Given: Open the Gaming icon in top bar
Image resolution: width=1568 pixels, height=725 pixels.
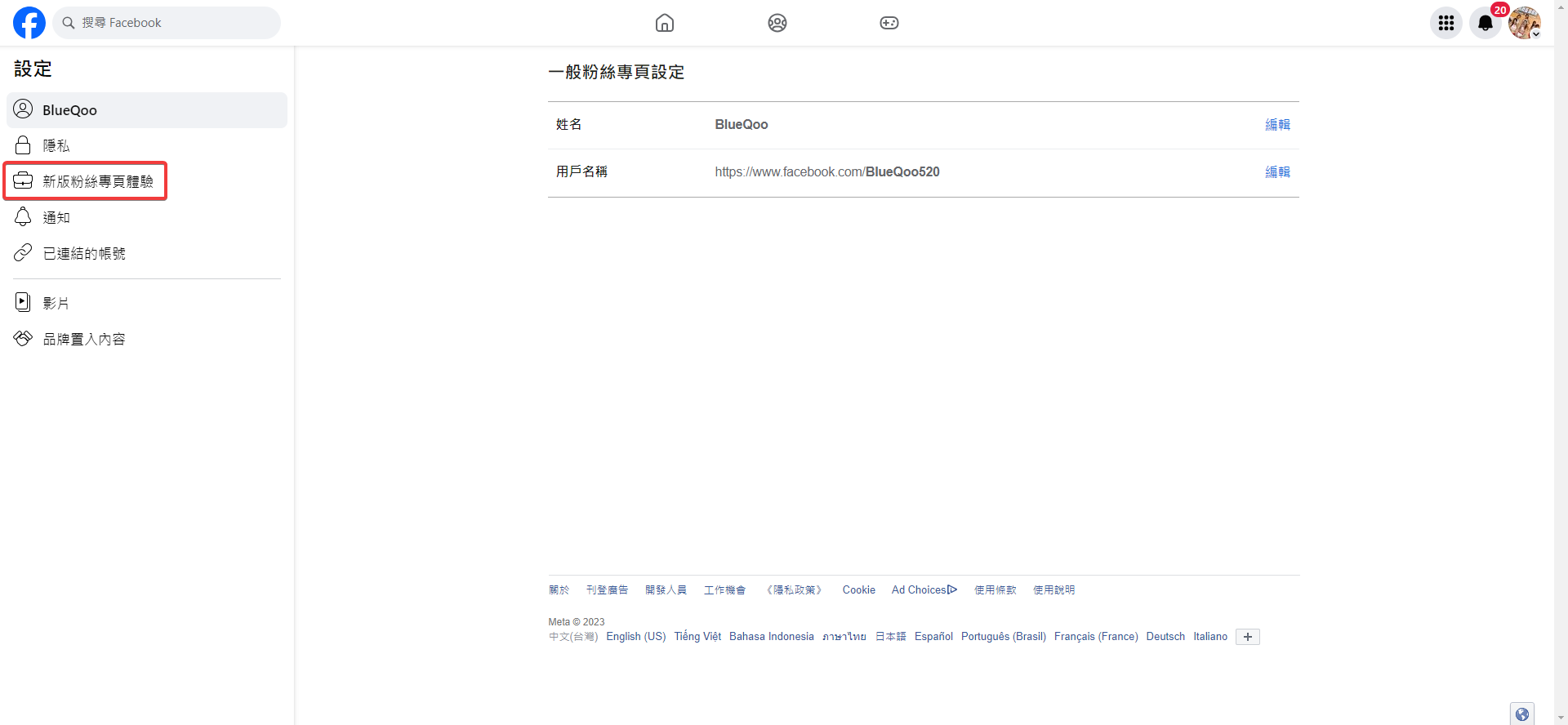Looking at the screenshot, I should (889, 23).
